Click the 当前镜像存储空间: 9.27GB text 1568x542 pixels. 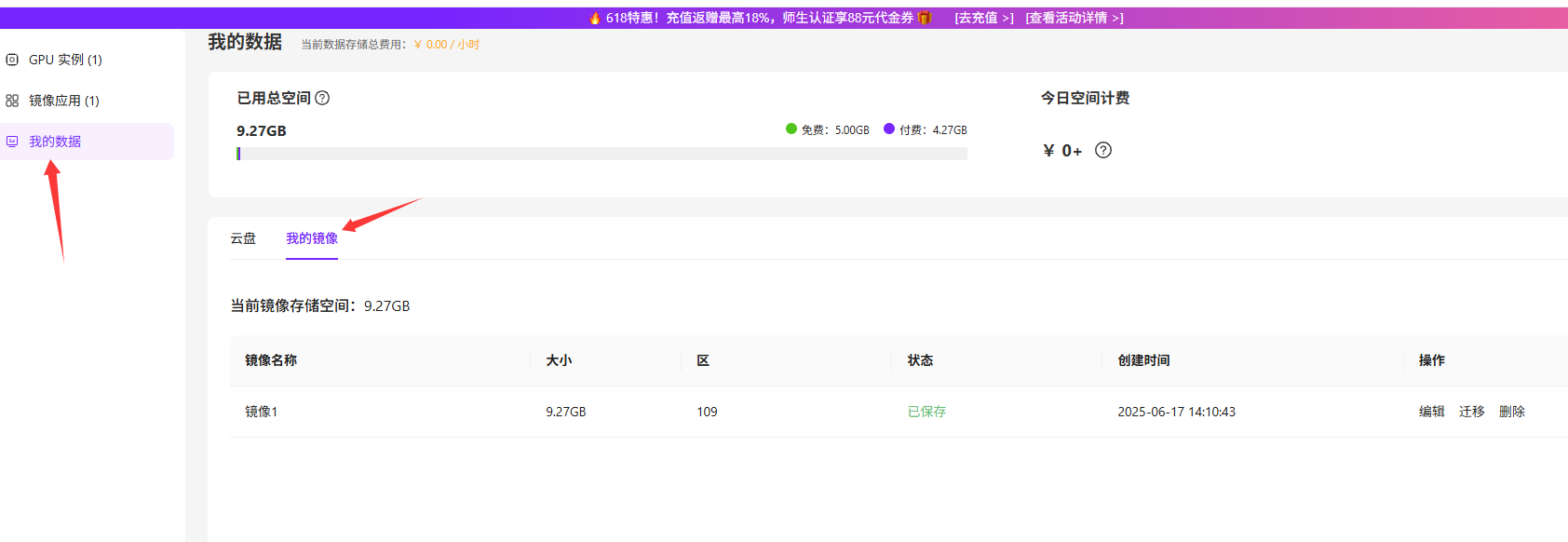tap(320, 305)
